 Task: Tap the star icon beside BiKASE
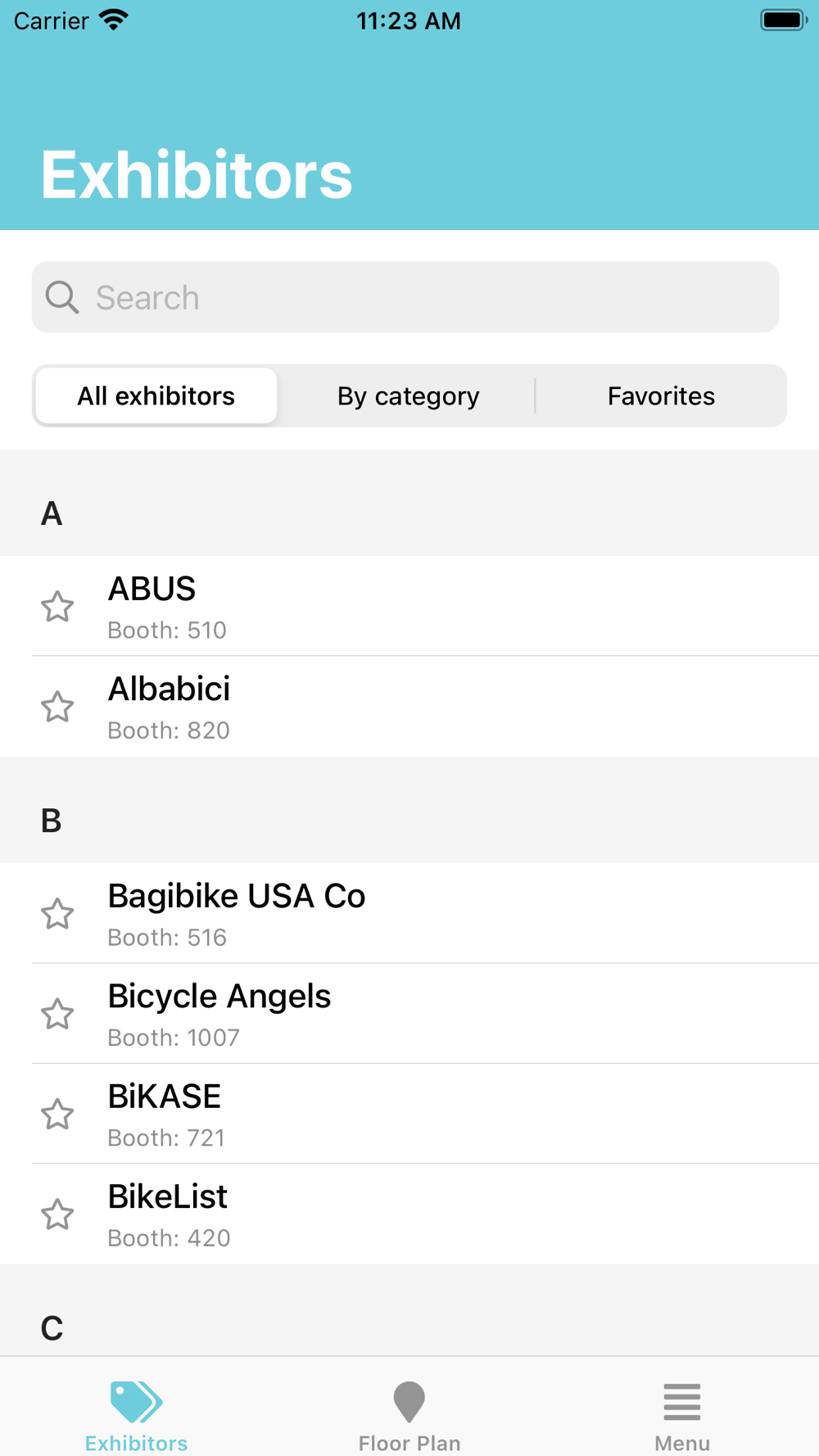coord(57,1115)
